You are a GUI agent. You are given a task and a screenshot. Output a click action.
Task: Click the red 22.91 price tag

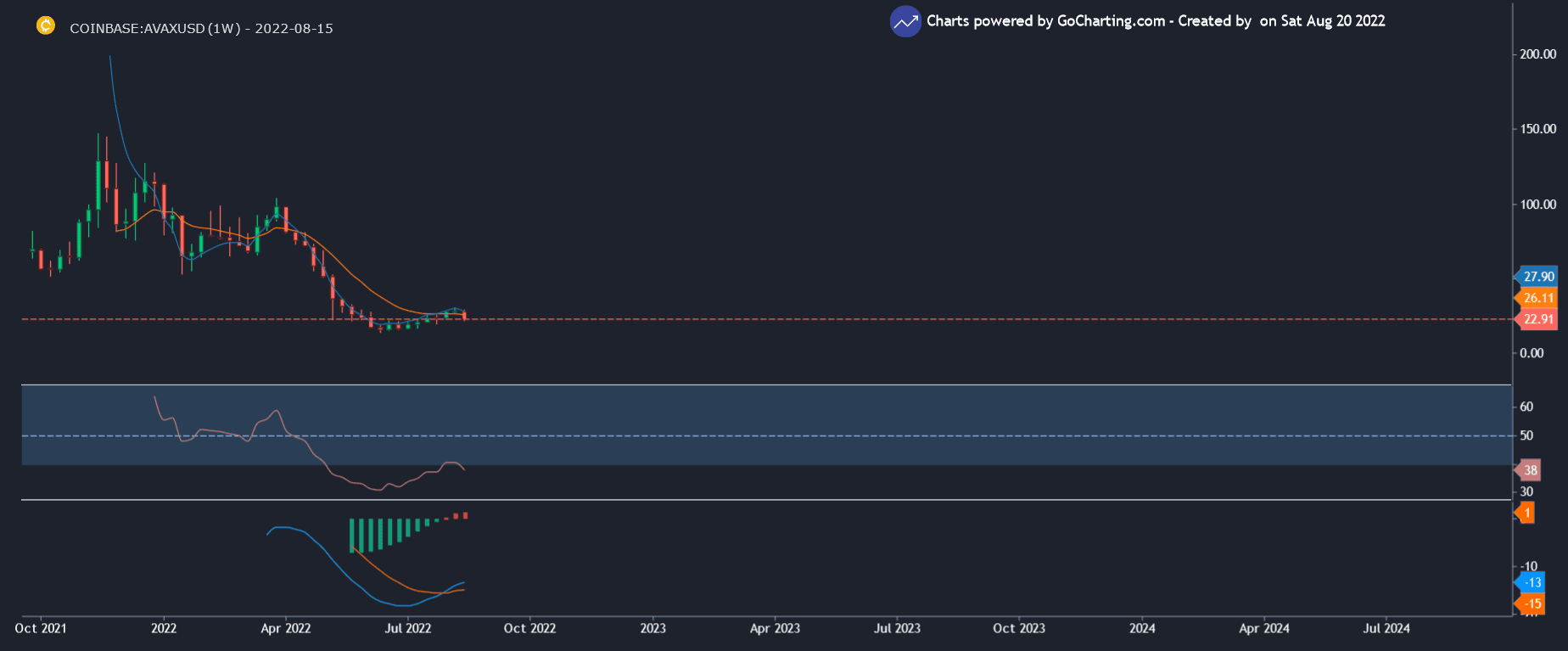pos(1537,320)
